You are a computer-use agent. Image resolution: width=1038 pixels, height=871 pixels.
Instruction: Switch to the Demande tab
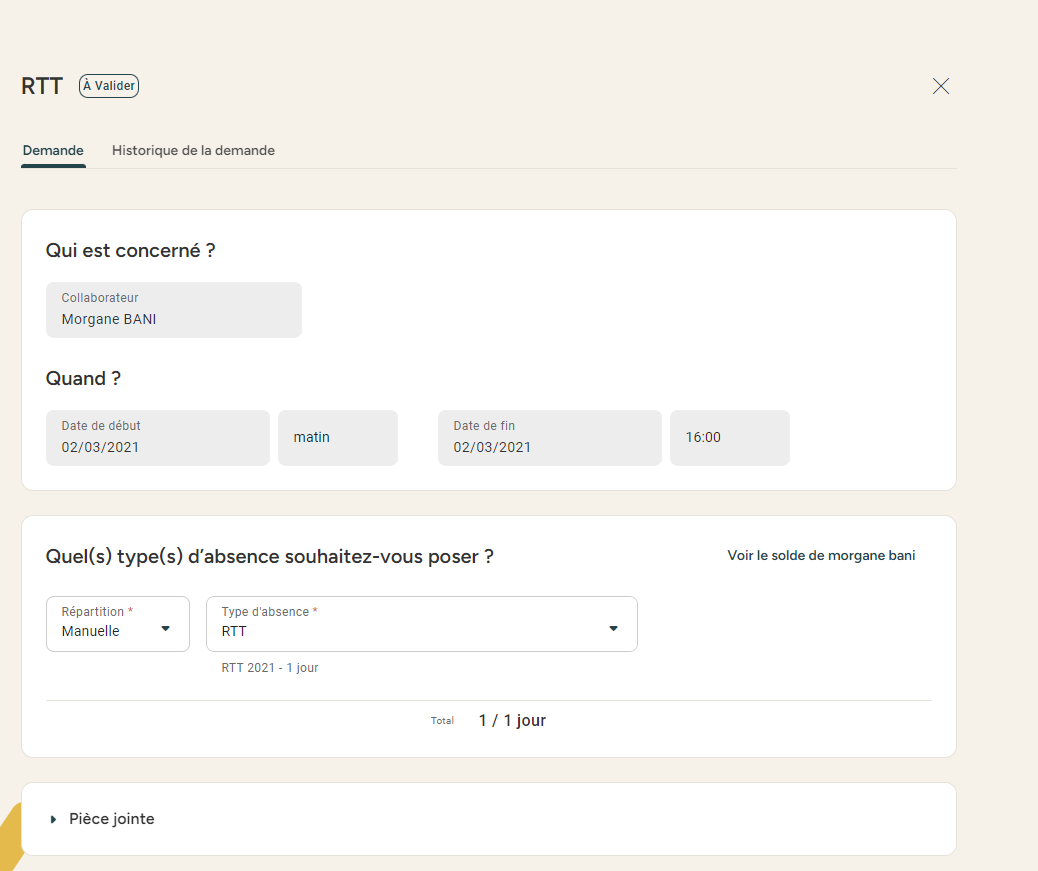53,150
